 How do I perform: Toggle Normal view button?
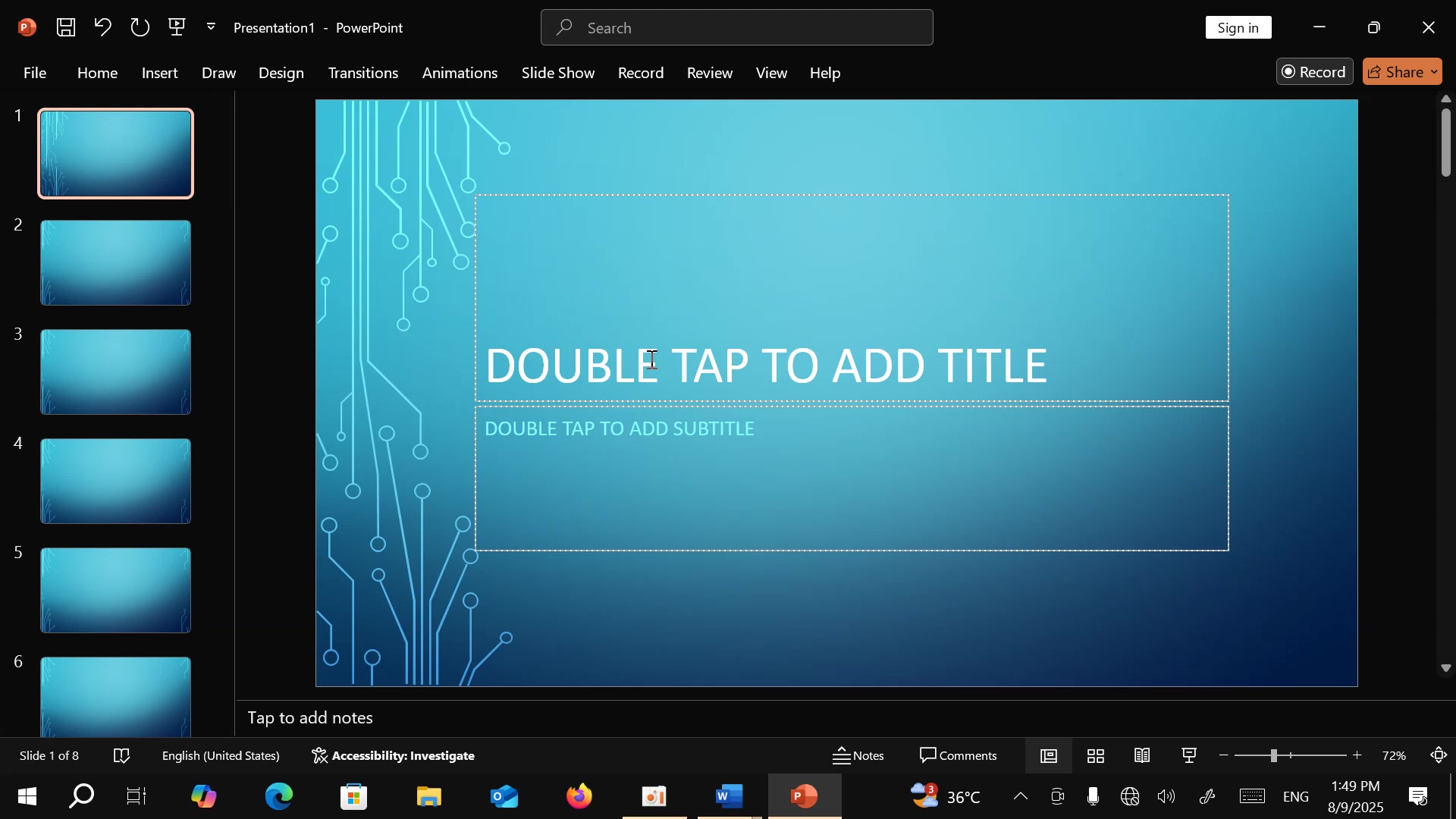pos(1049,756)
